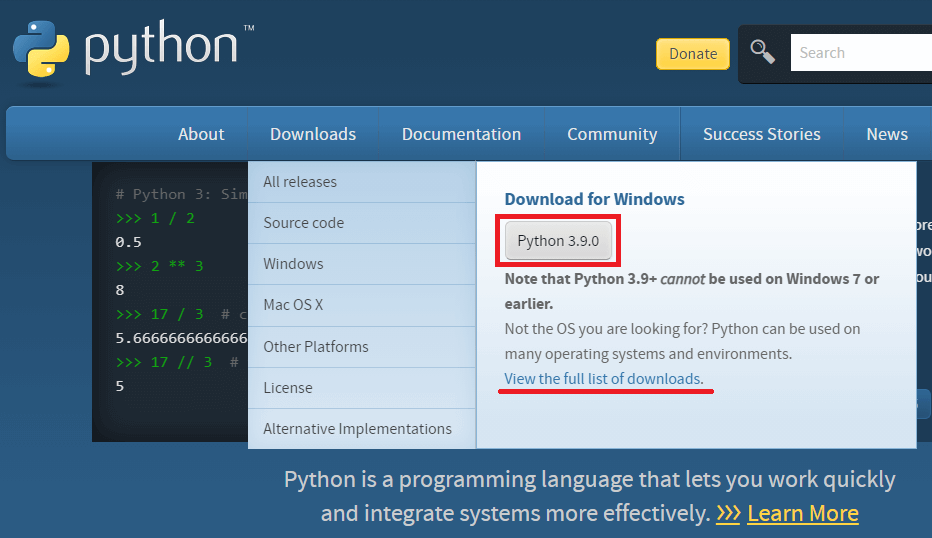Click the code line '>>> 1 / 2'
Viewport: 932px width, 538px height.
(x=155, y=218)
